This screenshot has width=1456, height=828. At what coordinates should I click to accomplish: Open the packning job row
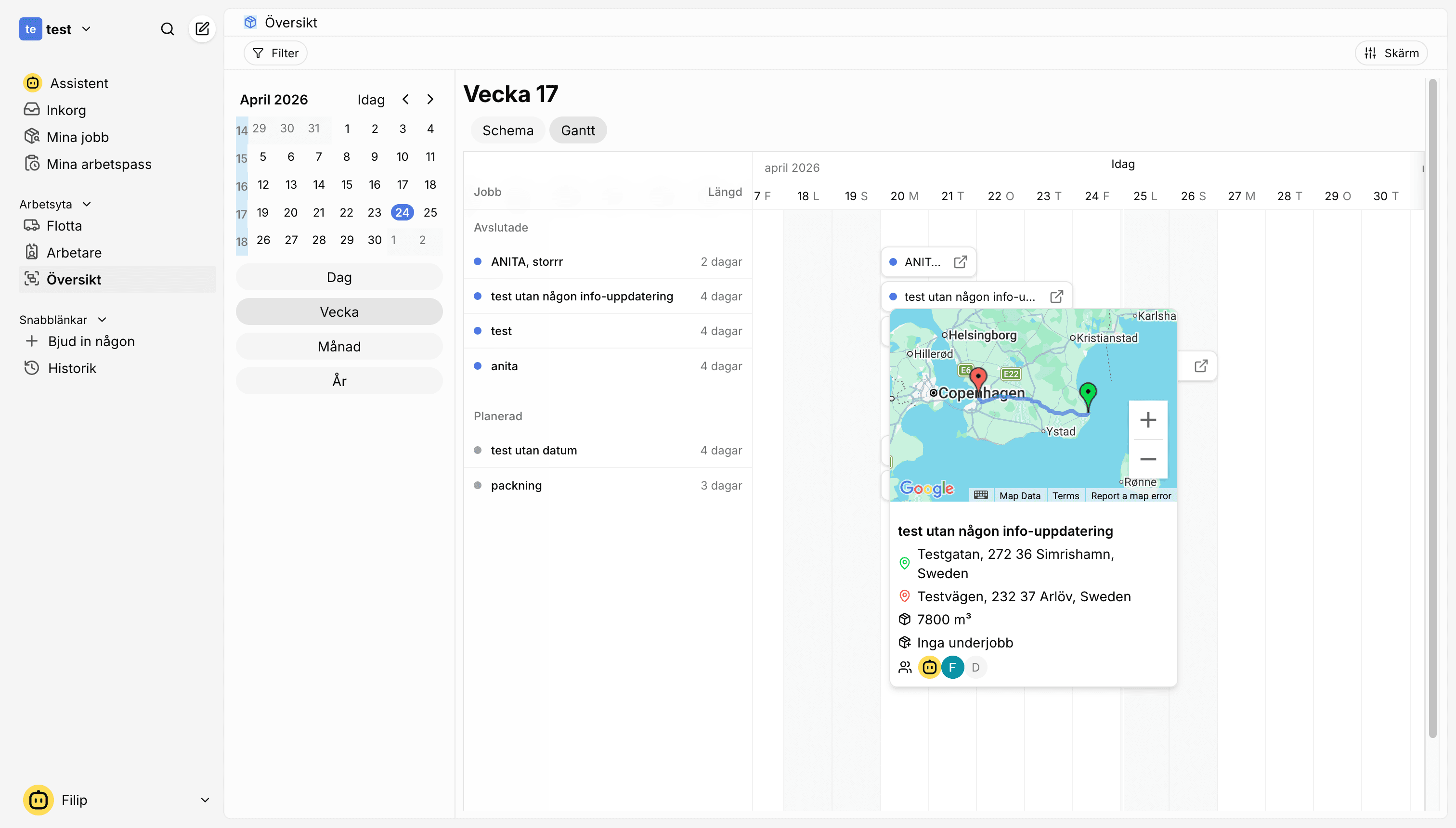(x=608, y=485)
